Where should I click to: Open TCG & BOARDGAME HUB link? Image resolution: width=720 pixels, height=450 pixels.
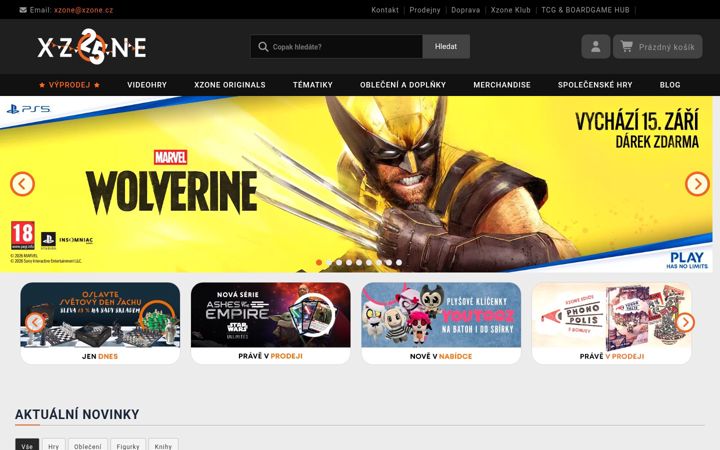585,10
